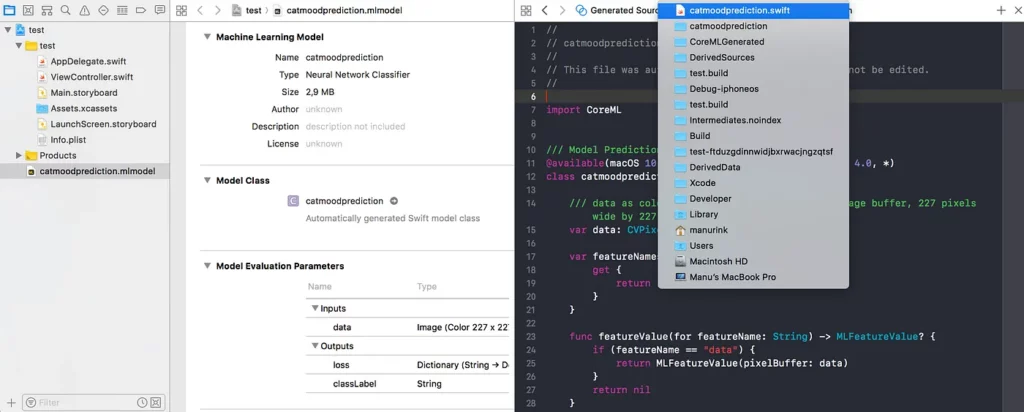
Task: Choose Library in path menu
Action: click(753, 214)
